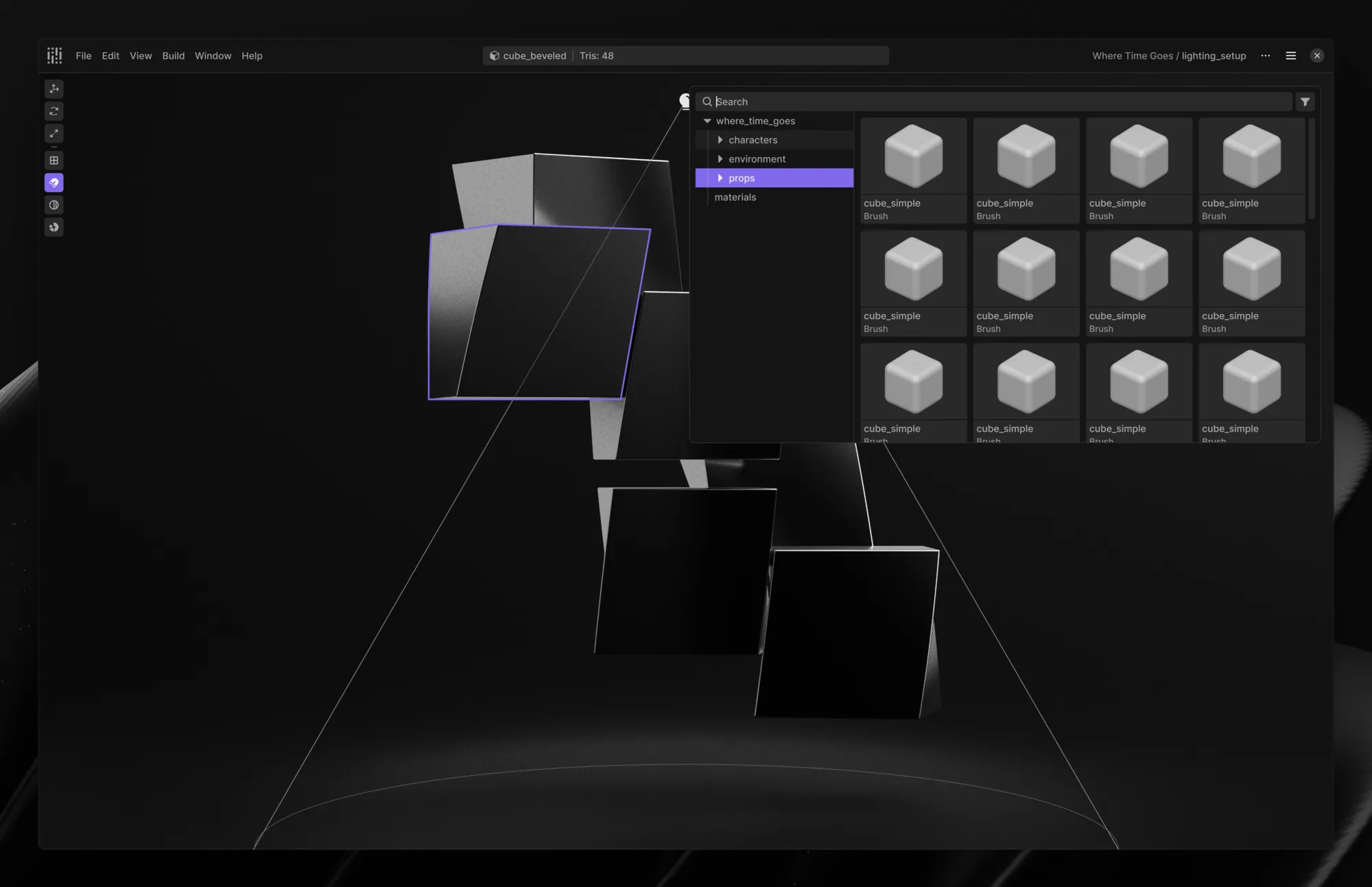
Task: Select the scale tool with diagonal arrows
Action: point(54,133)
